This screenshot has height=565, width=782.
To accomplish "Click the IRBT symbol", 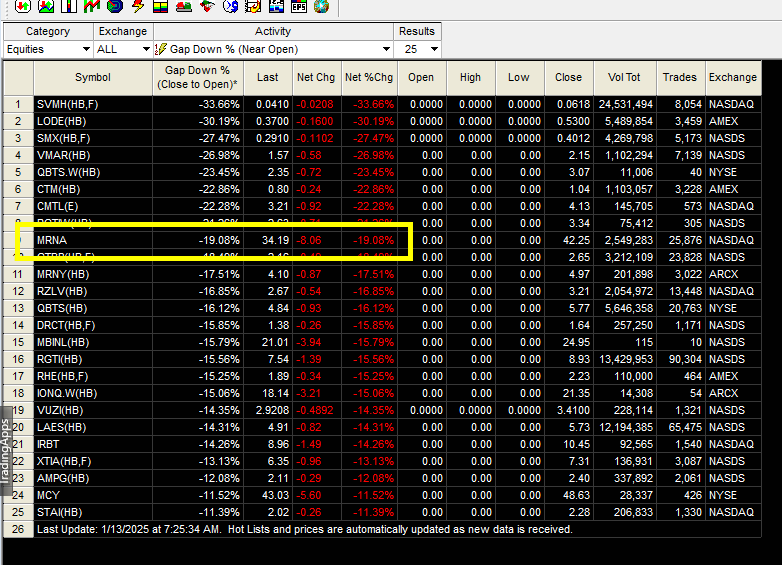I will click(48, 444).
